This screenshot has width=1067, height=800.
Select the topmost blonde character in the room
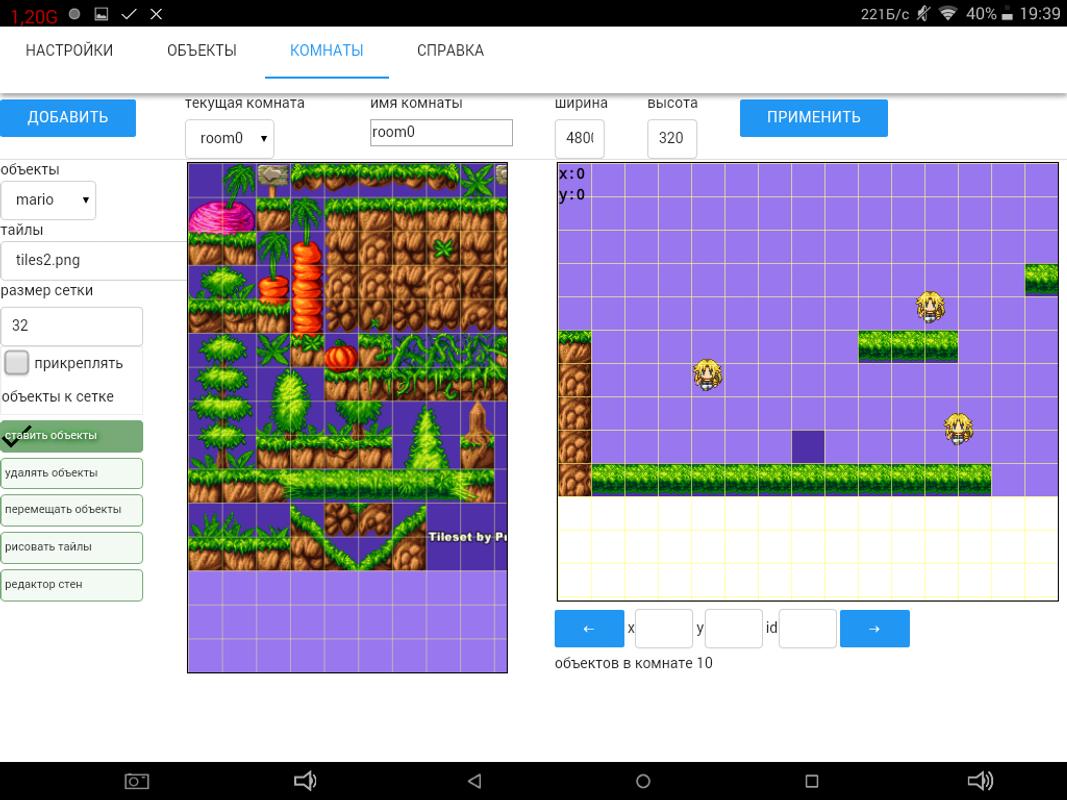click(x=930, y=307)
